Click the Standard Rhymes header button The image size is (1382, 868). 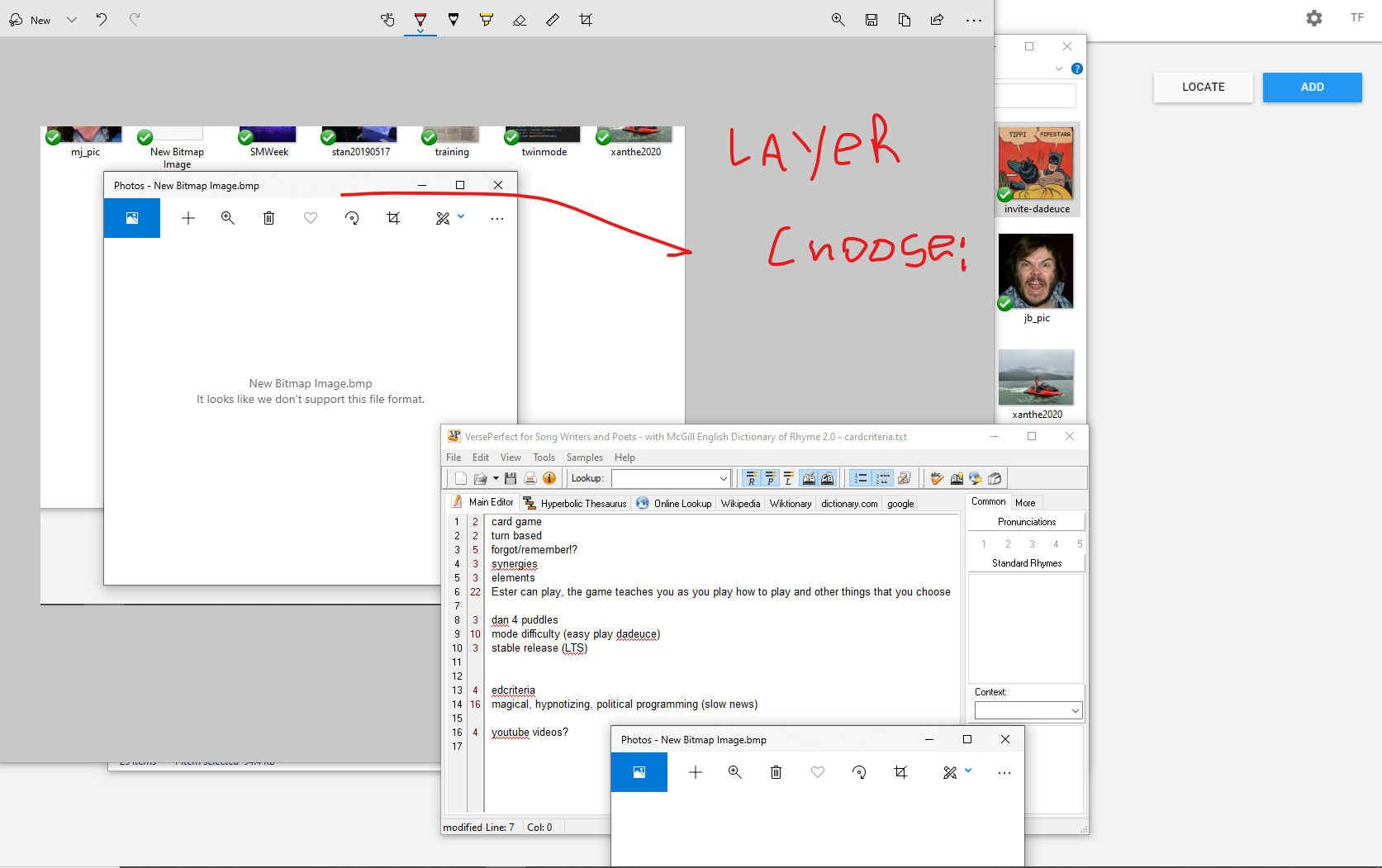pyautogui.click(x=1026, y=563)
